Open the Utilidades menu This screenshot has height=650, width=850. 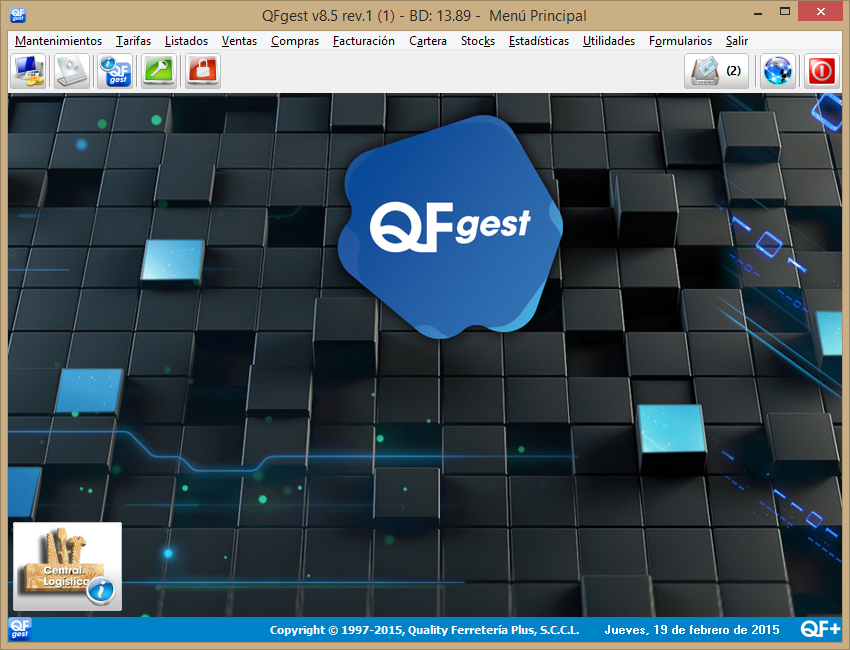tap(609, 41)
